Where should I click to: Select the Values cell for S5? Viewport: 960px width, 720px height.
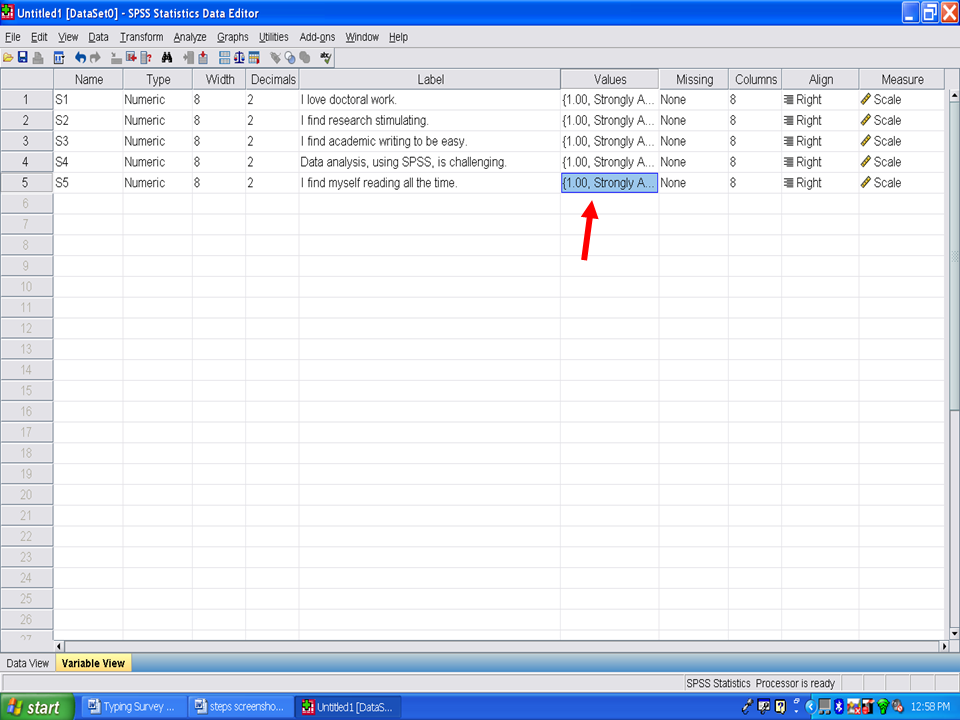(609, 183)
